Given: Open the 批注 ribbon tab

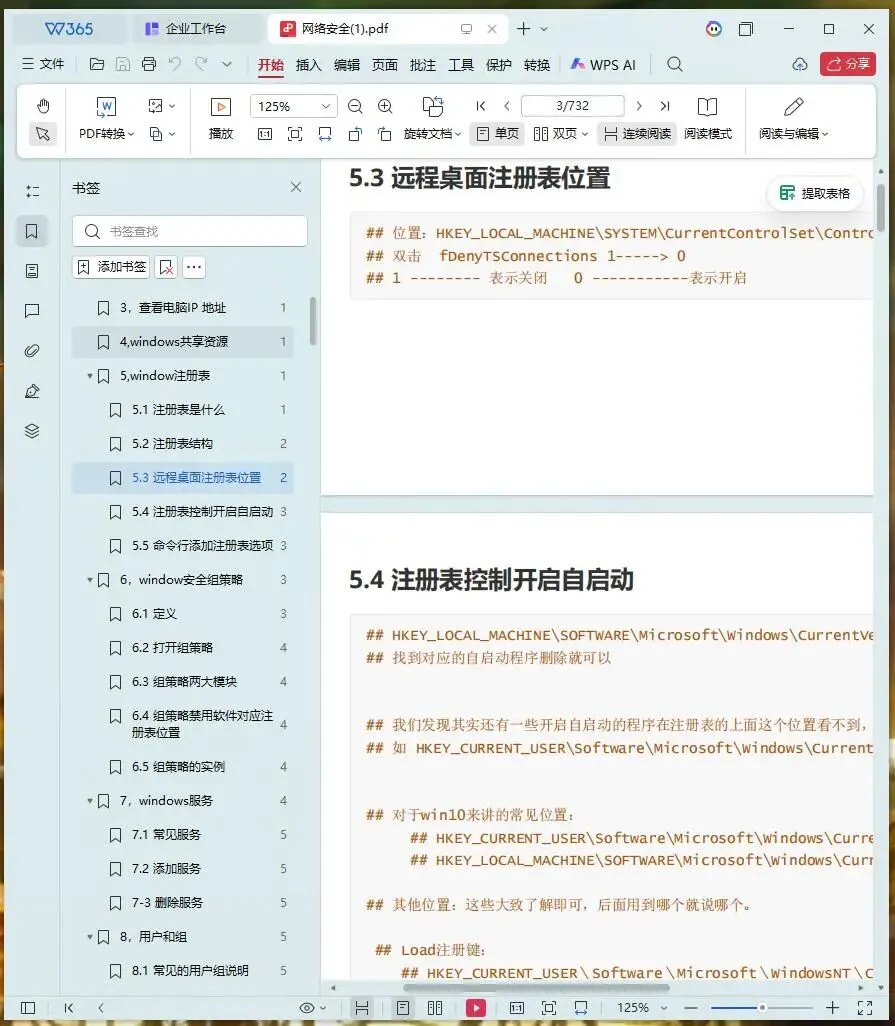Looking at the screenshot, I should 423,65.
